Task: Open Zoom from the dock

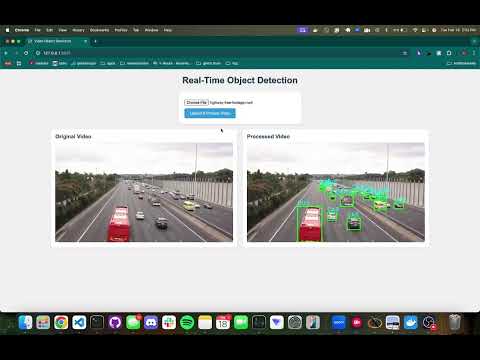Action: coord(339,322)
